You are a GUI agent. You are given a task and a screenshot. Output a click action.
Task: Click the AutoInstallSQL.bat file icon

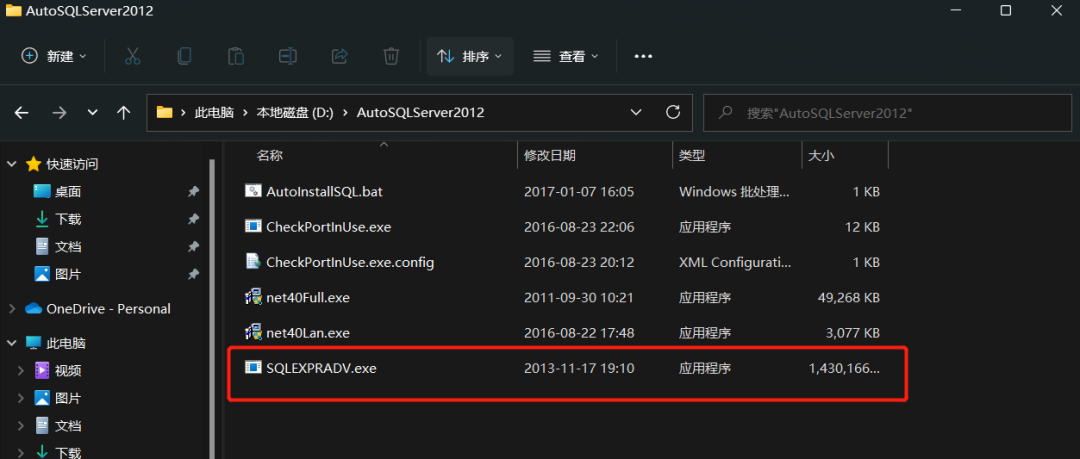253,191
